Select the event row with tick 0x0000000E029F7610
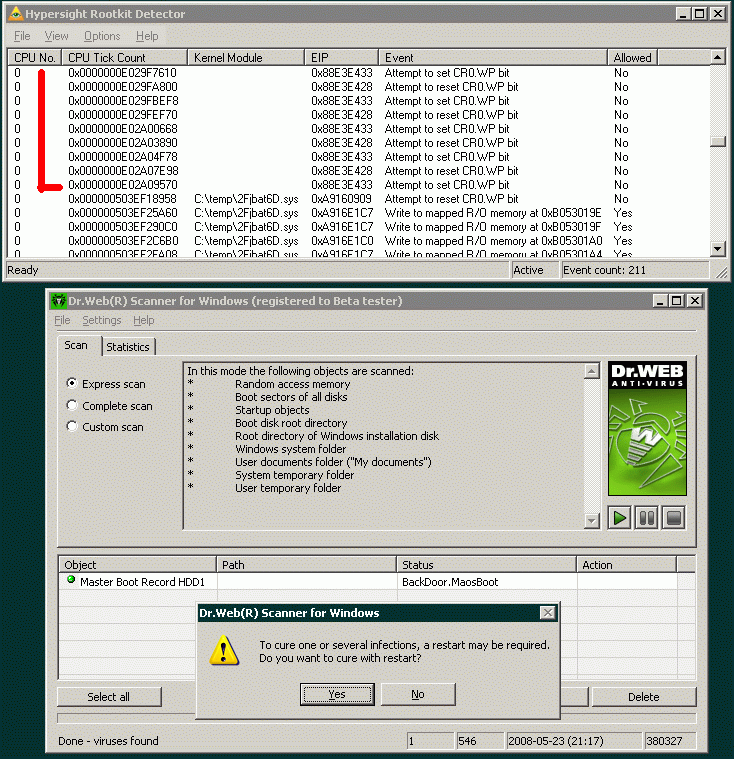734x759 pixels. pos(358,73)
